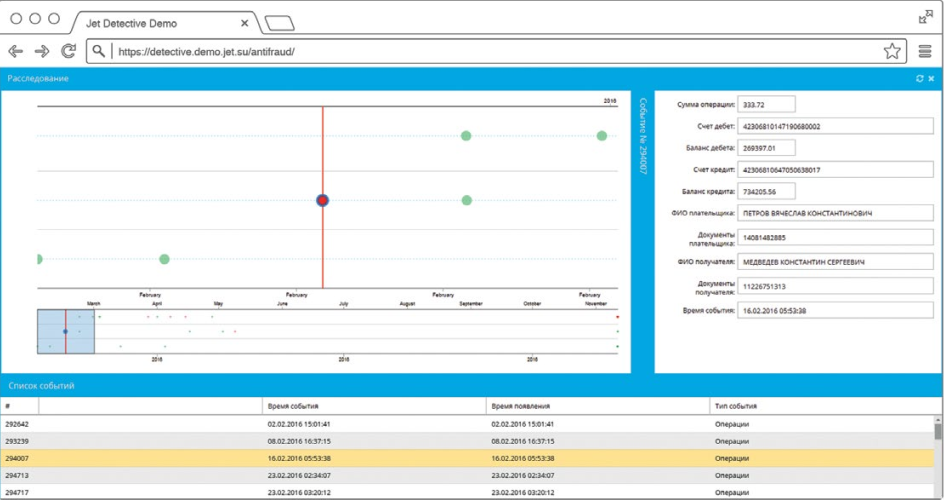Viewport: 944px width, 500px height.
Task: Select the red highlighted event marker
Action: pyautogui.click(x=323, y=200)
